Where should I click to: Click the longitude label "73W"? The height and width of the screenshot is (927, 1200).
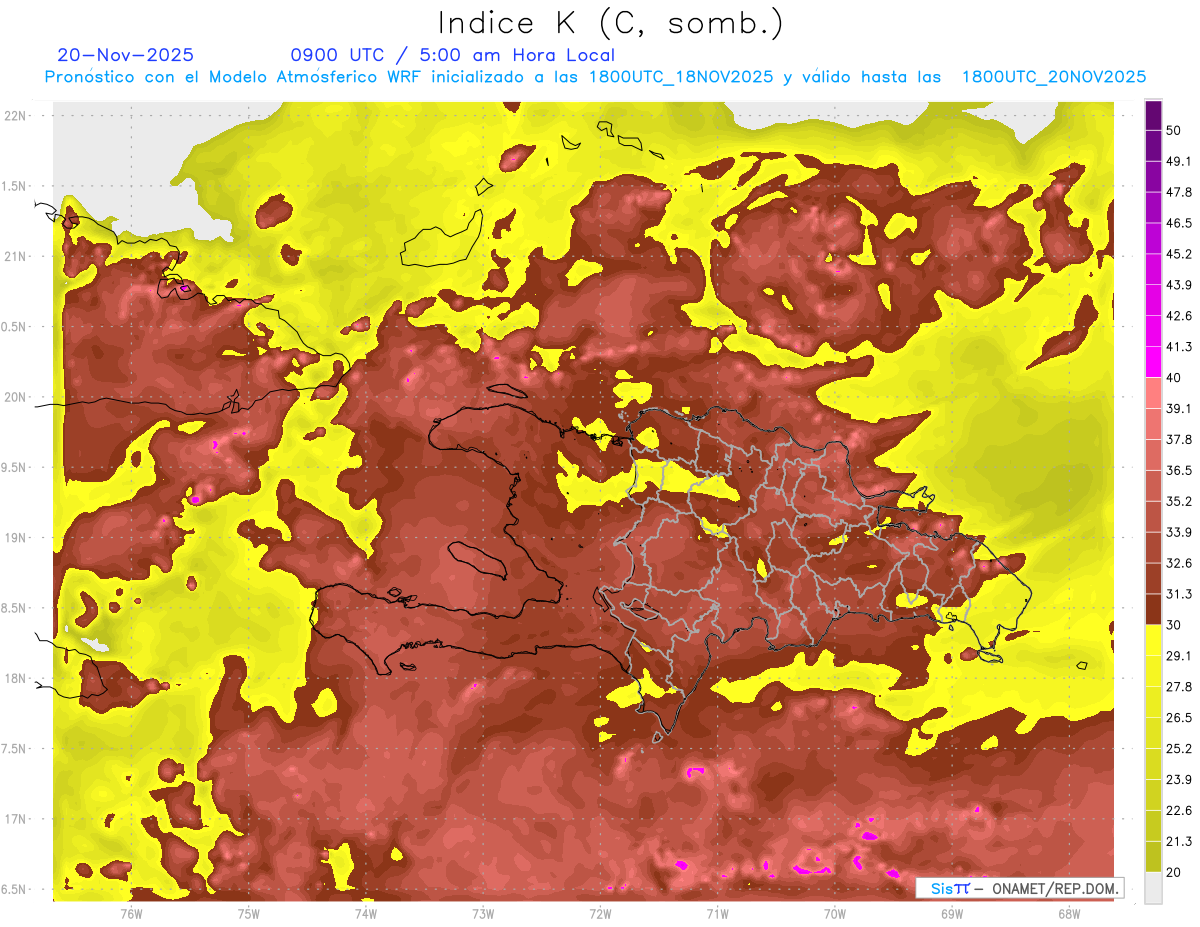tap(483, 914)
